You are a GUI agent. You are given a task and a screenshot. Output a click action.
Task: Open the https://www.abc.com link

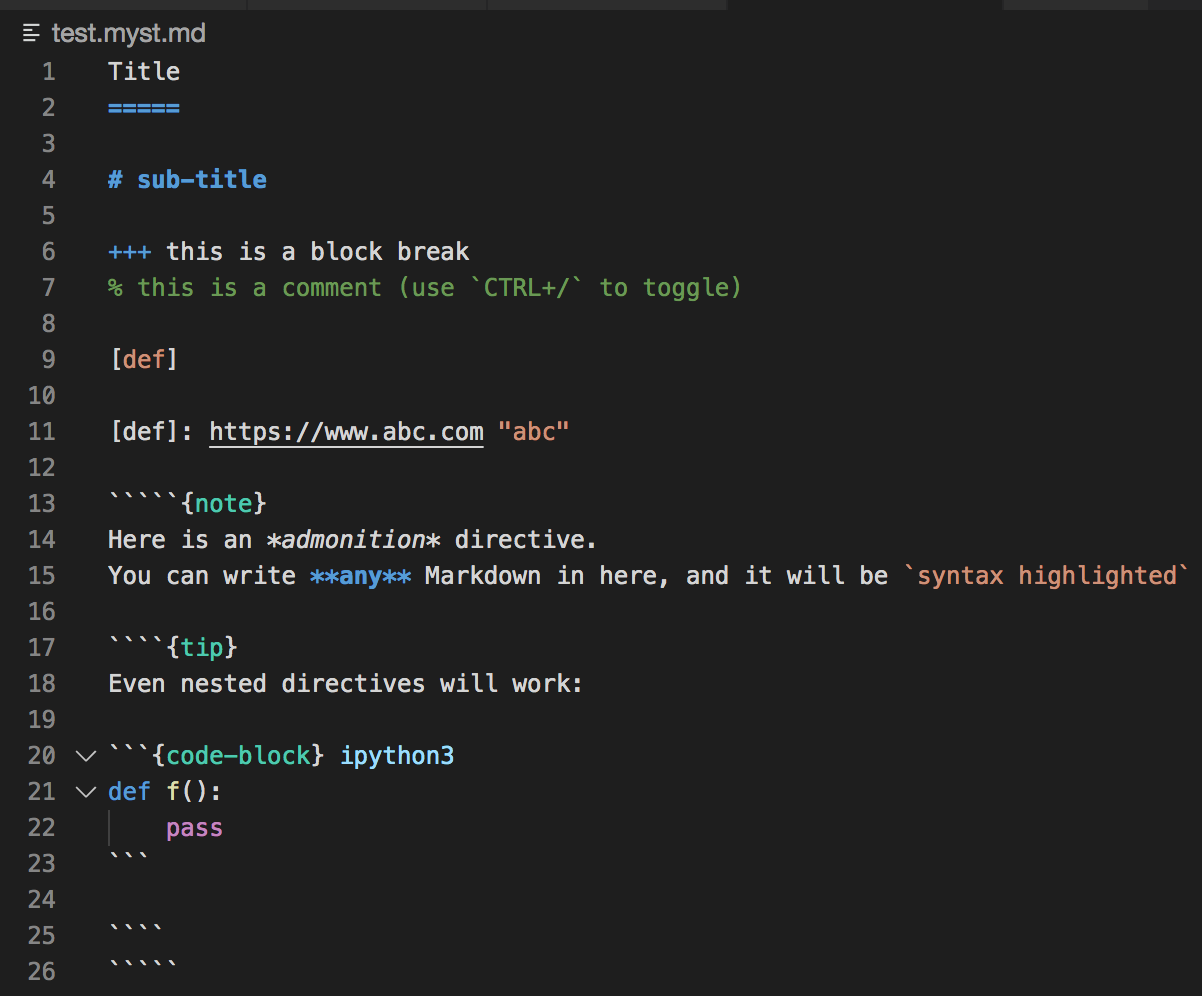(x=345, y=431)
